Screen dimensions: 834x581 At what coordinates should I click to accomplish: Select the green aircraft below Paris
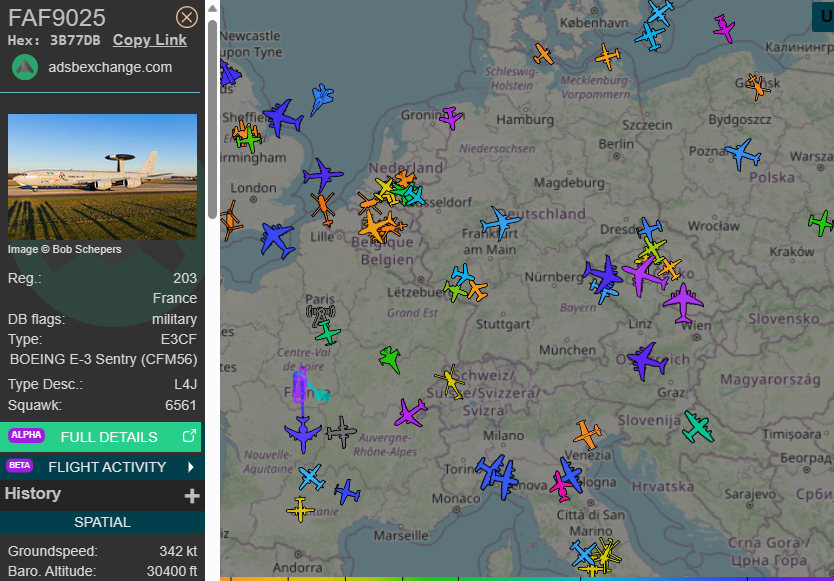(328, 334)
